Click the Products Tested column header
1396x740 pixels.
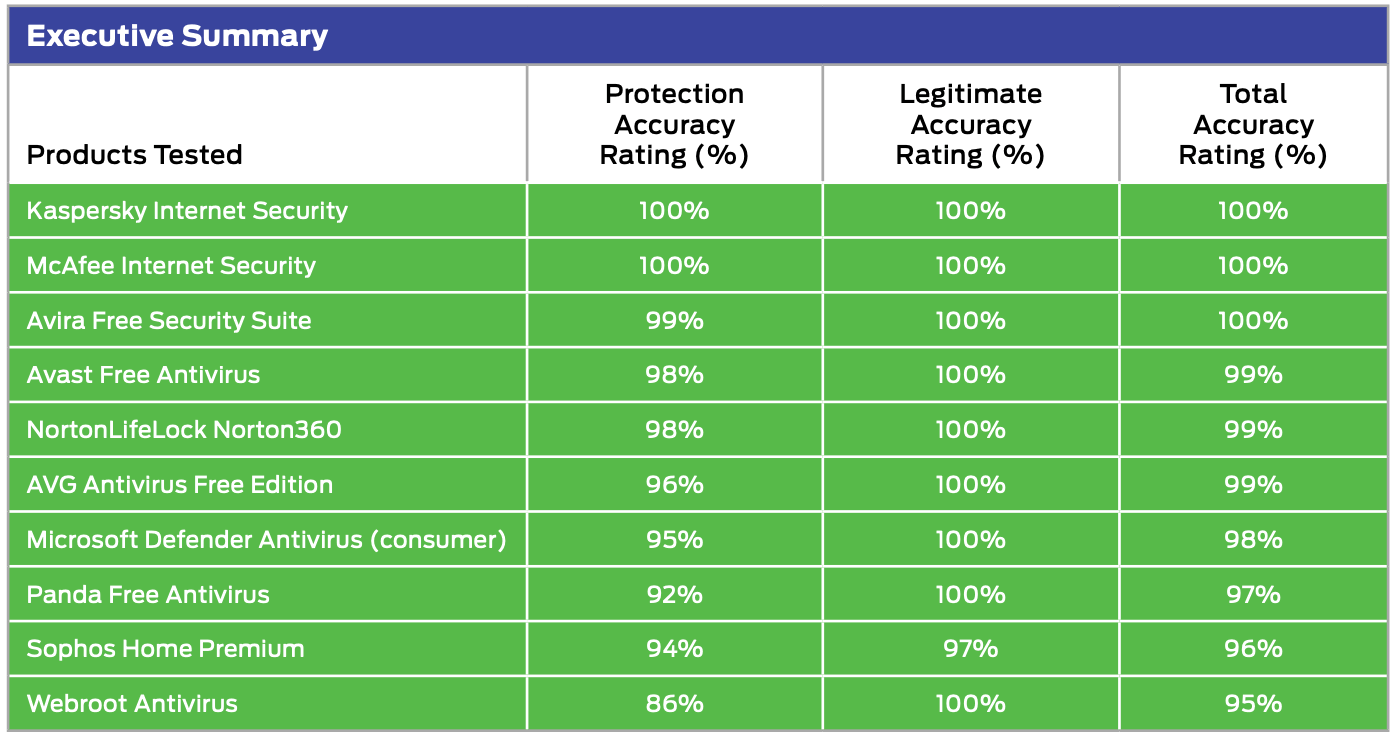135,155
